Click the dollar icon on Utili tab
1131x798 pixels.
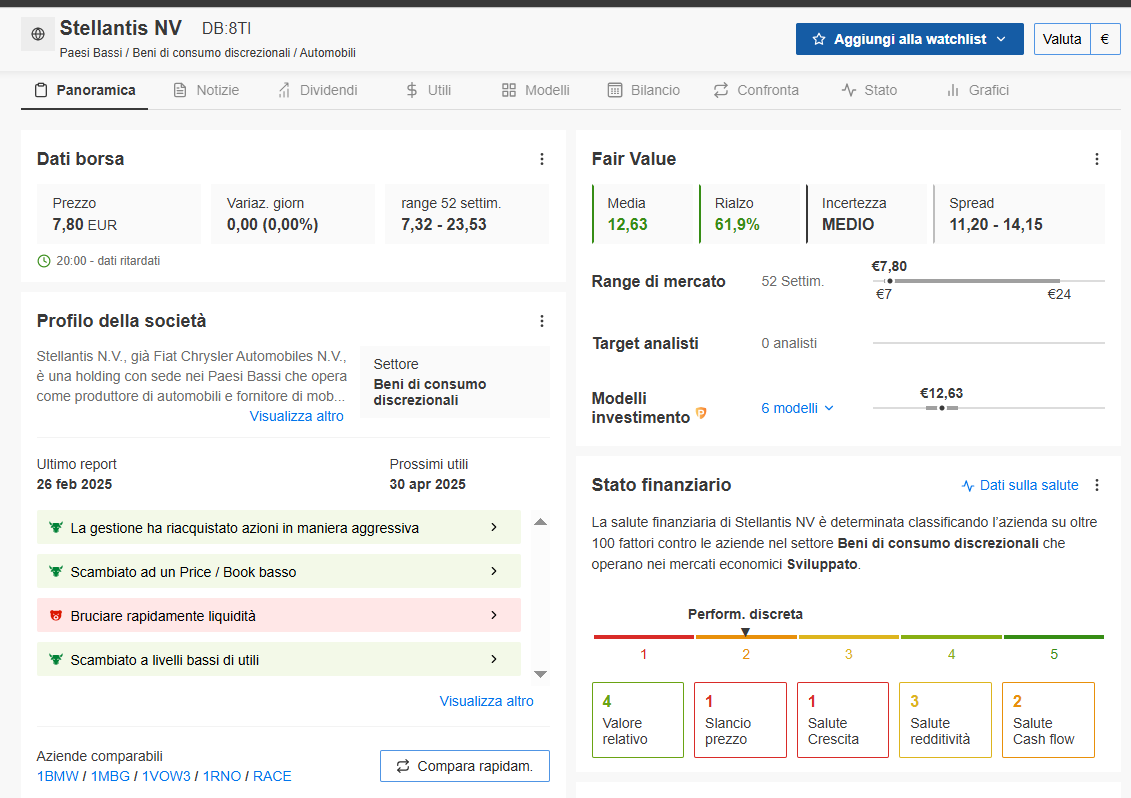pyautogui.click(x=412, y=90)
